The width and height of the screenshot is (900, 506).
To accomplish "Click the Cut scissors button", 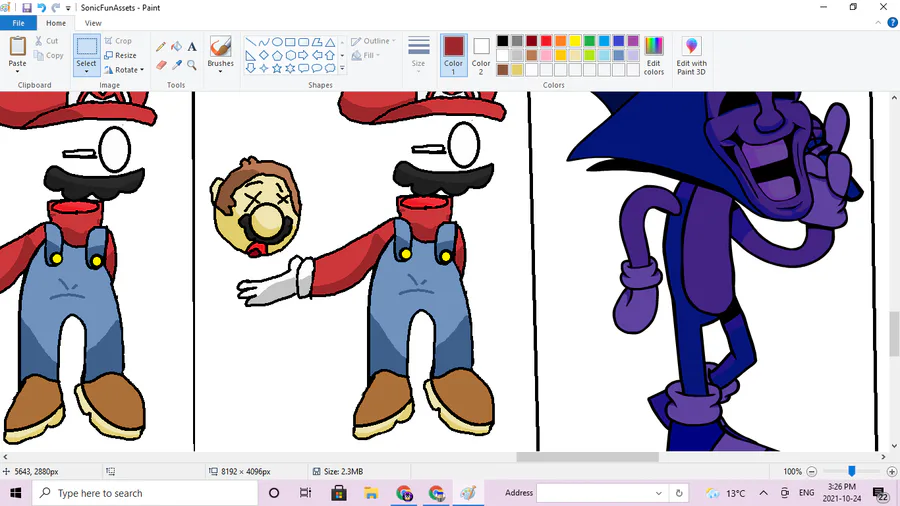I will click(x=46, y=41).
